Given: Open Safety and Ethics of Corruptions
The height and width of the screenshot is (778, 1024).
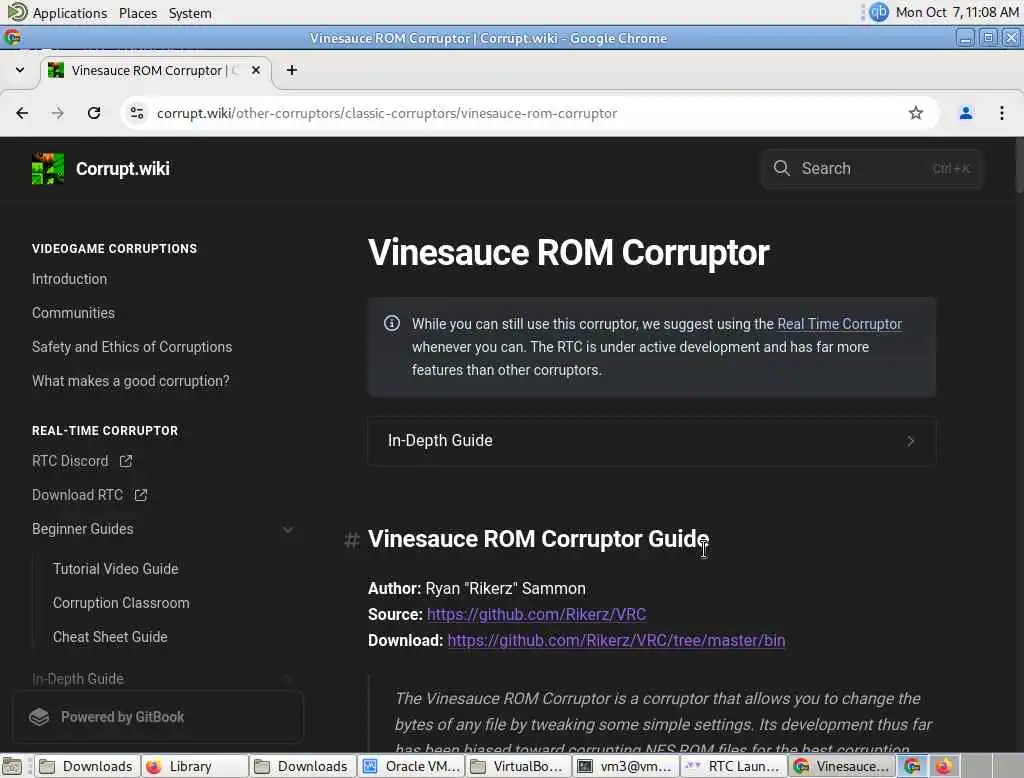Looking at the screenshot, I should pos(132,347).
